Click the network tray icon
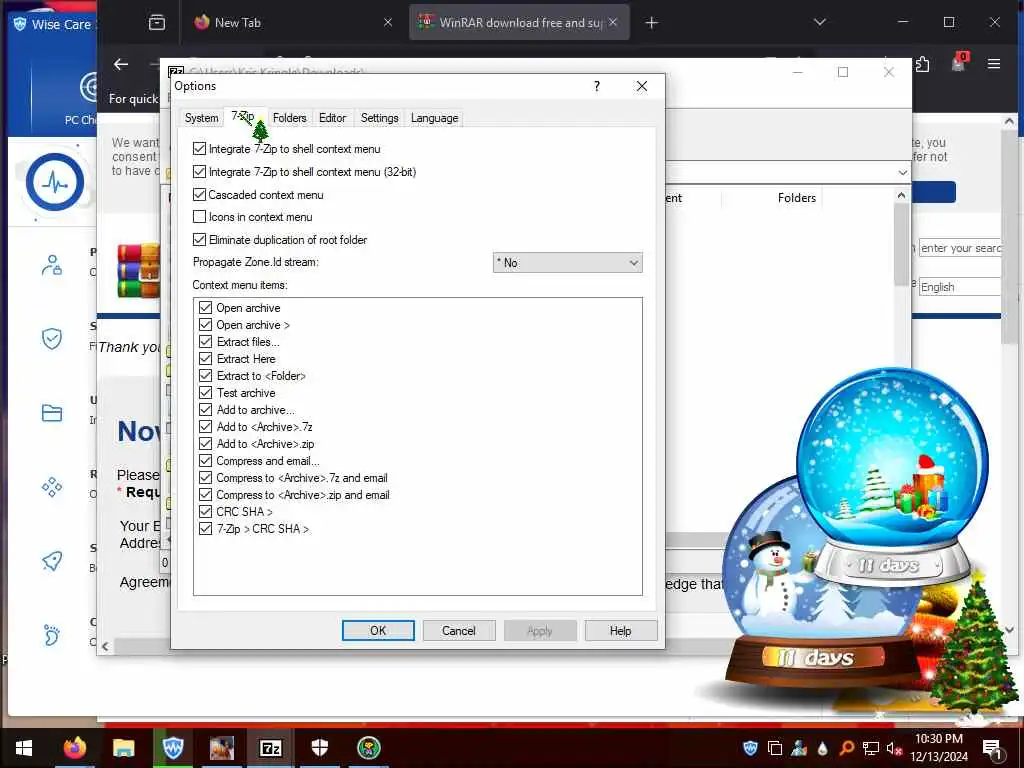Viewport: 1024px width, 768px height. coord(871,748)
